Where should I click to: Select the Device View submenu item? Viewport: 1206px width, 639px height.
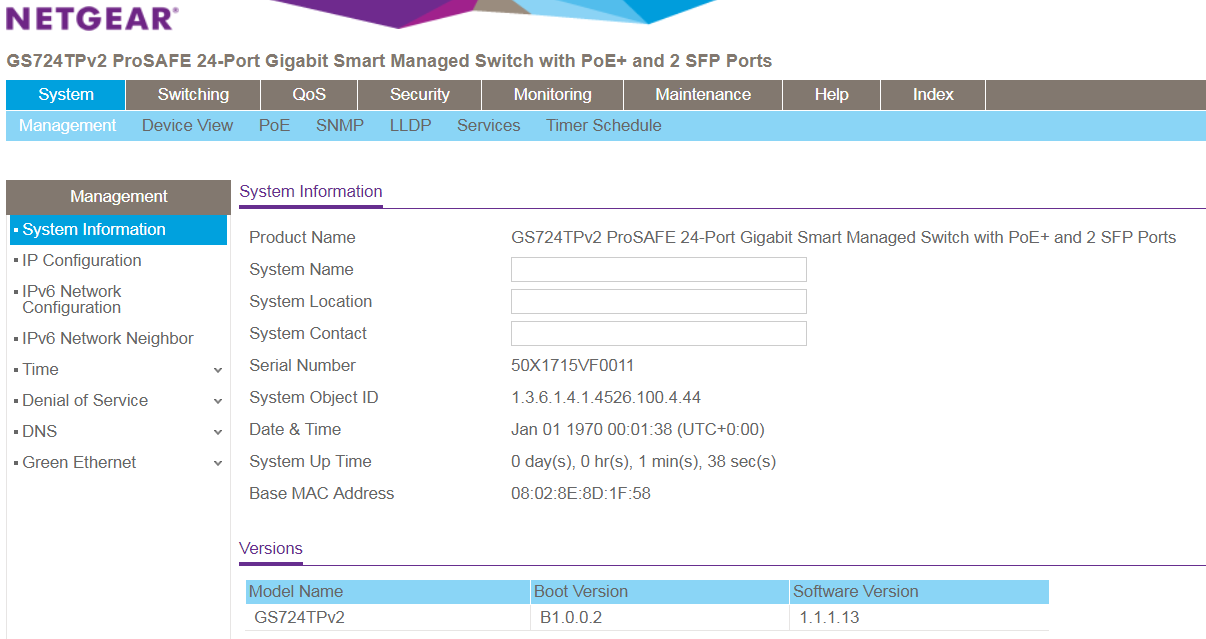tap(187, 126)
